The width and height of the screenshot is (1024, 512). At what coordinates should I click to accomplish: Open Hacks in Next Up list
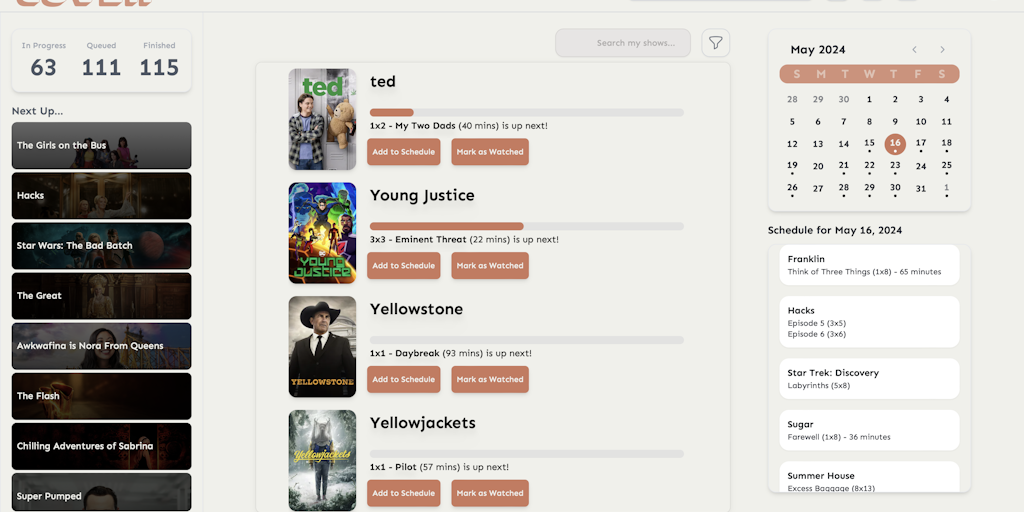coord(101,196)
